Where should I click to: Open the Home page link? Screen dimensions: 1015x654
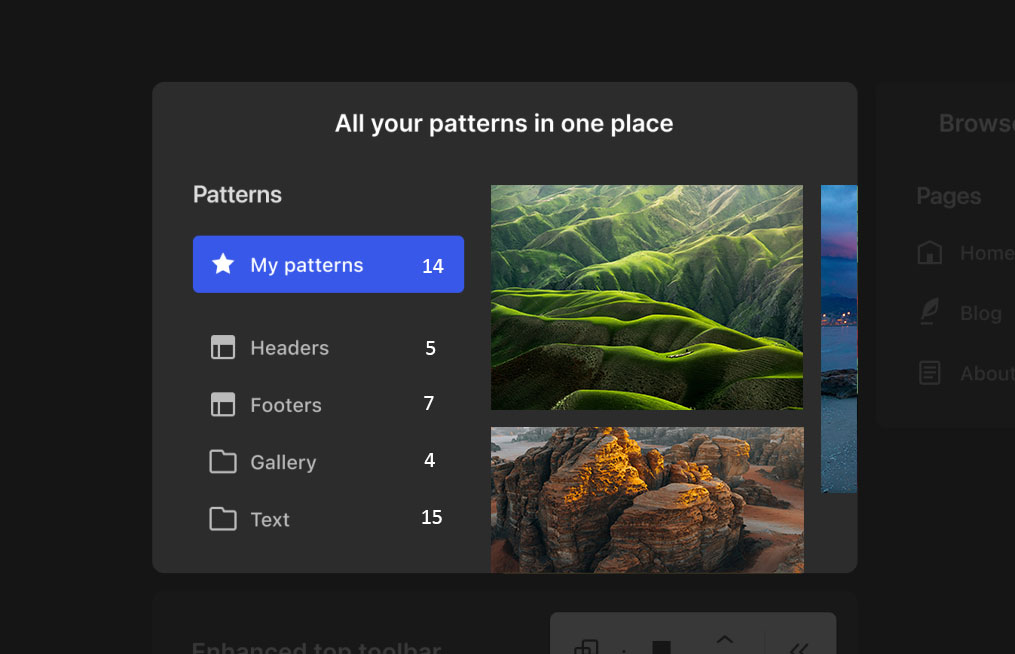[x=987, y=253]
